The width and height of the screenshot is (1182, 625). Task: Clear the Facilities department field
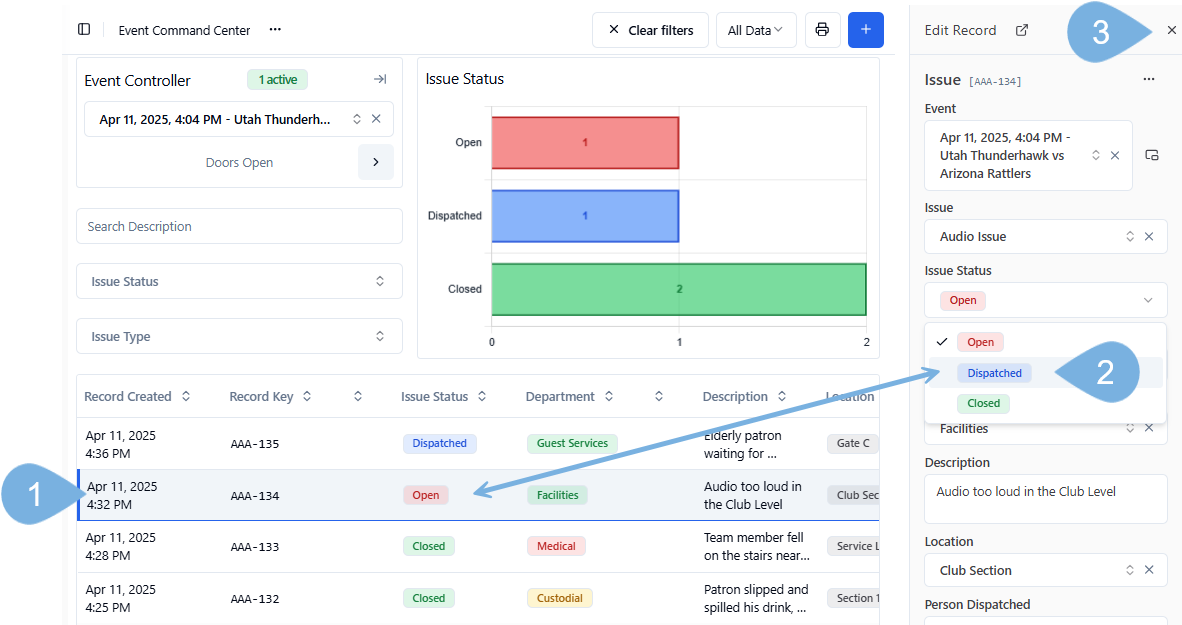(x=1149, y=428)
